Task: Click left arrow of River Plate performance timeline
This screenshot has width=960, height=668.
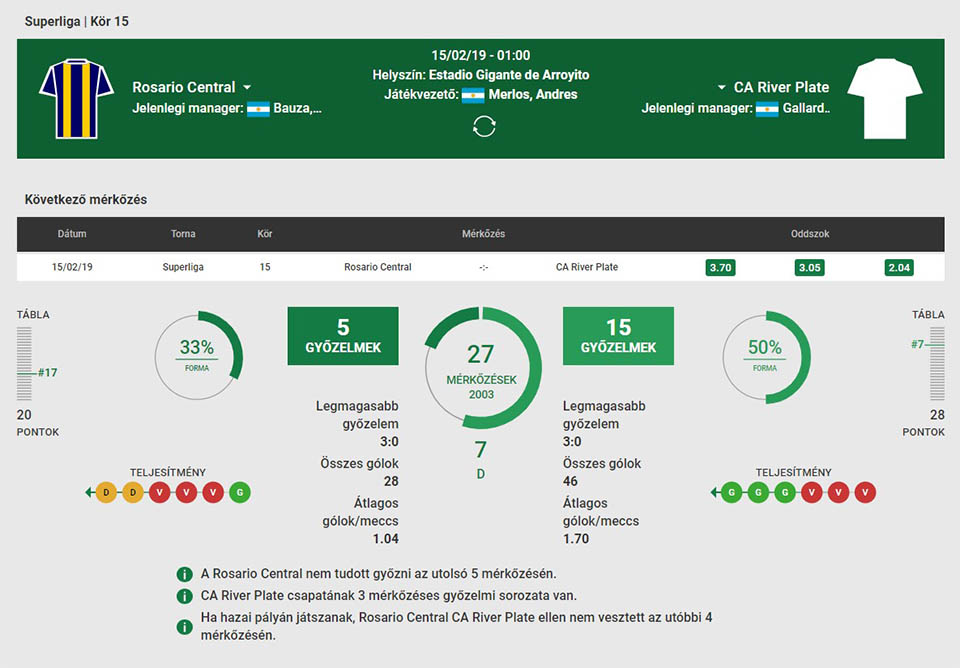Action: click(714, 492)
